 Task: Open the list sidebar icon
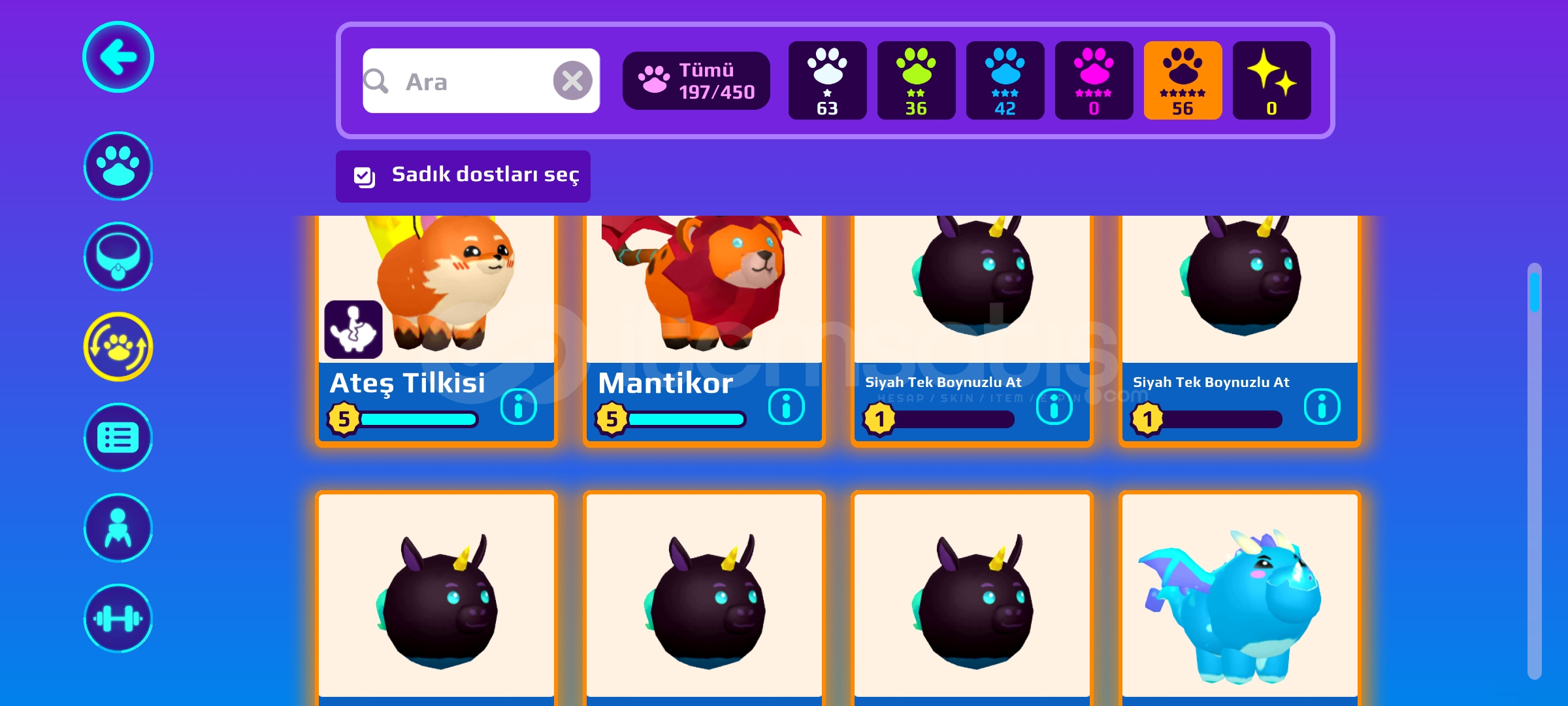(x=118, y=437)
